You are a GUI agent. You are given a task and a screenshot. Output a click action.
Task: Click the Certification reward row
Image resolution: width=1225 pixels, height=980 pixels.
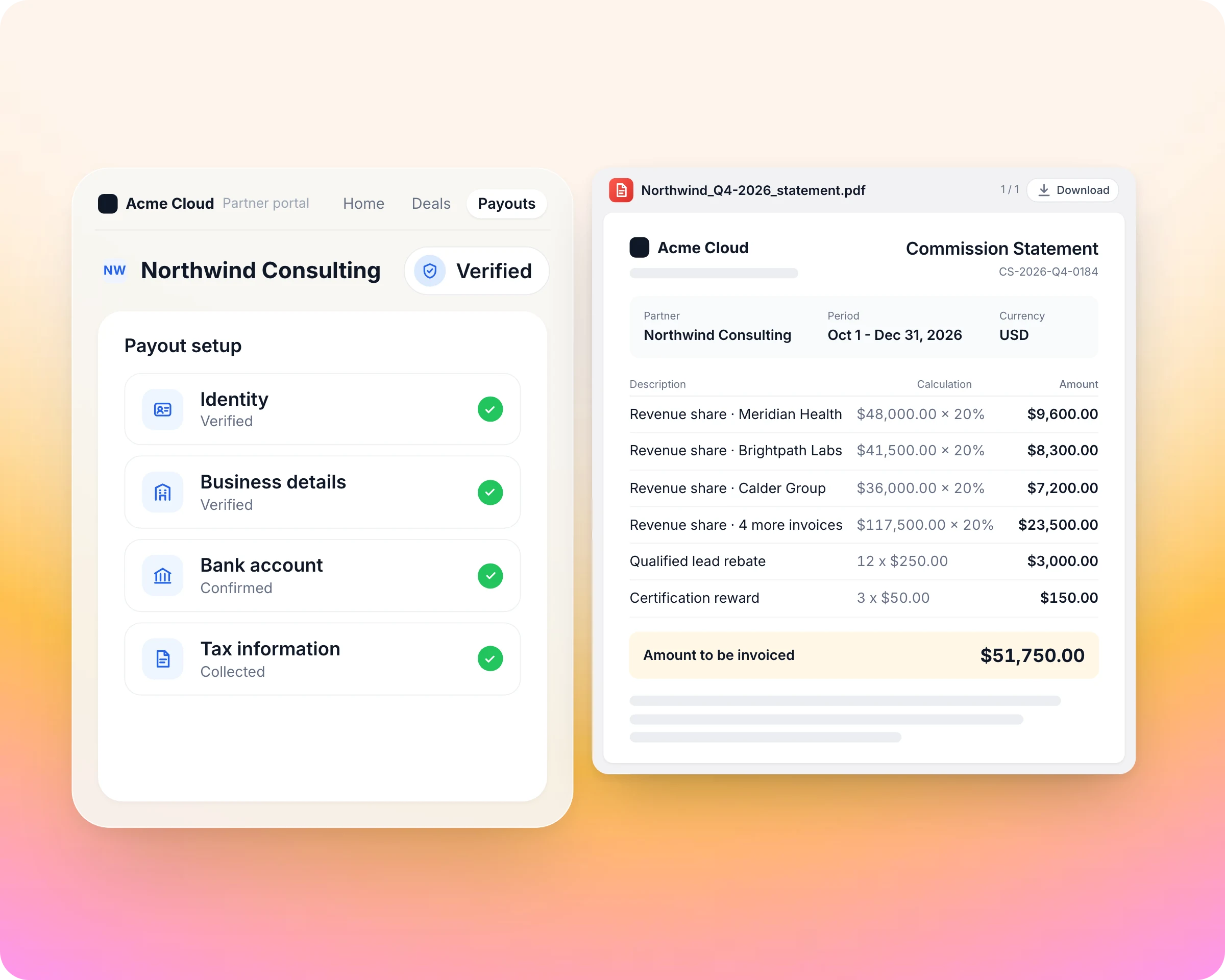coord(864,598)
